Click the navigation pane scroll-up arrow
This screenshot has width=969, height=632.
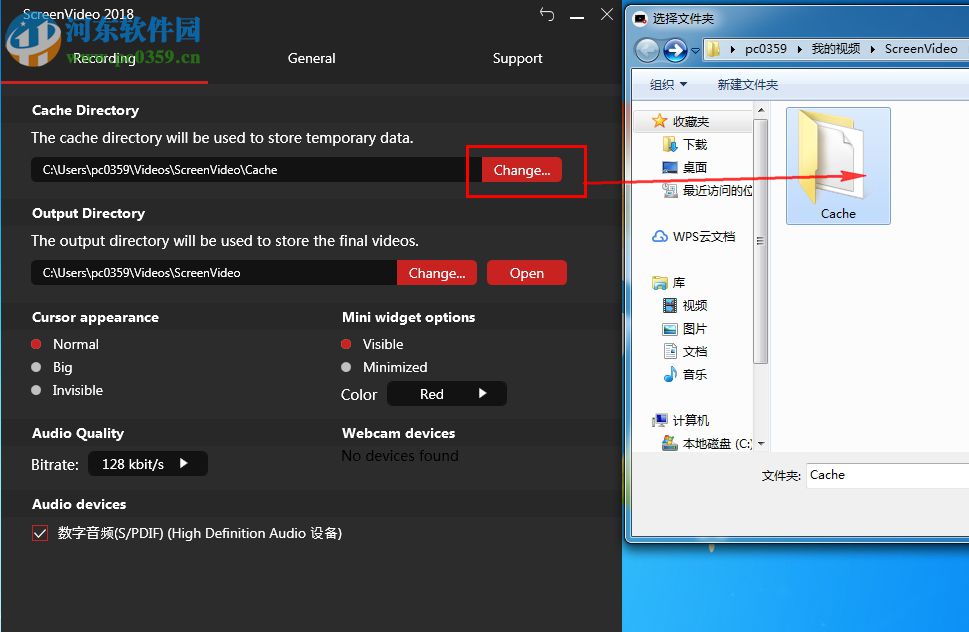pyautogui.click(x=761, y=111)
